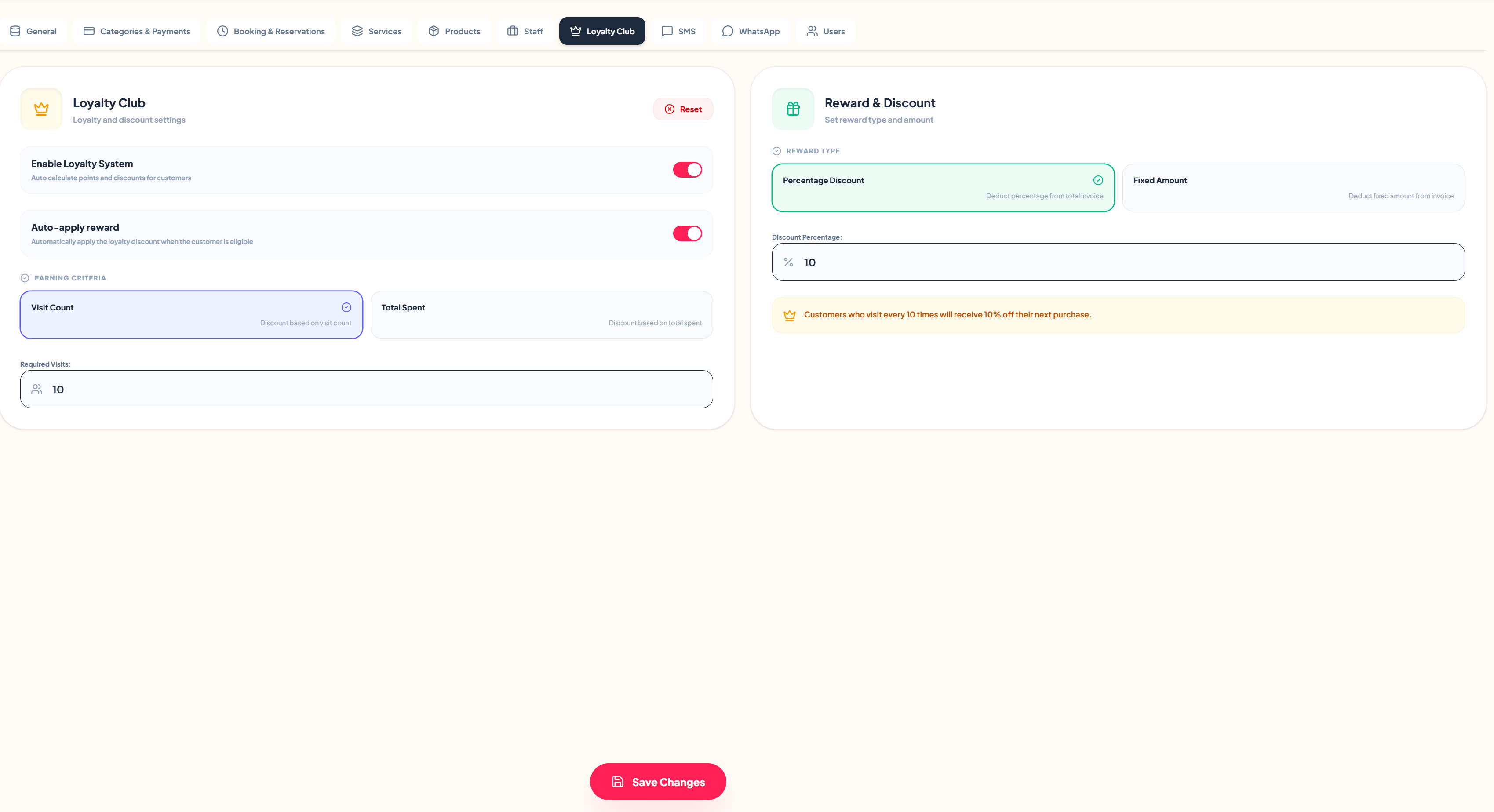
Task: Click the database icon on General tab
Action: pos(16,31)
